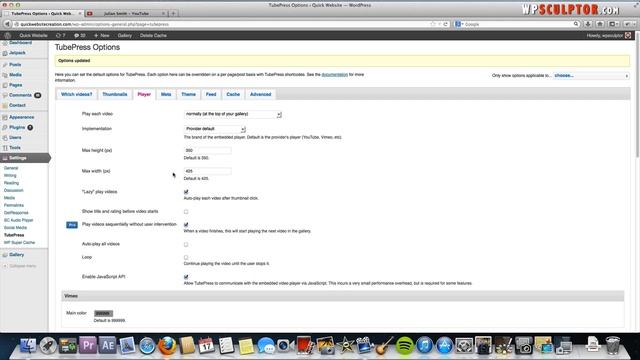Screen dimensions: 640x360
Task: Click the search magnifier in Google box
Action: (576, 24)
